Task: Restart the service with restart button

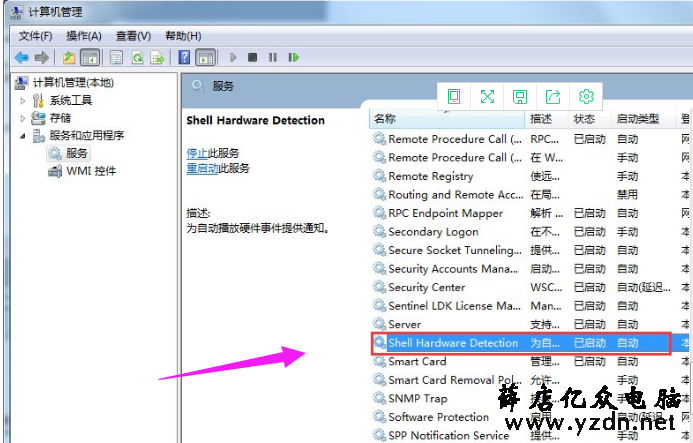Action: [293, 57]
